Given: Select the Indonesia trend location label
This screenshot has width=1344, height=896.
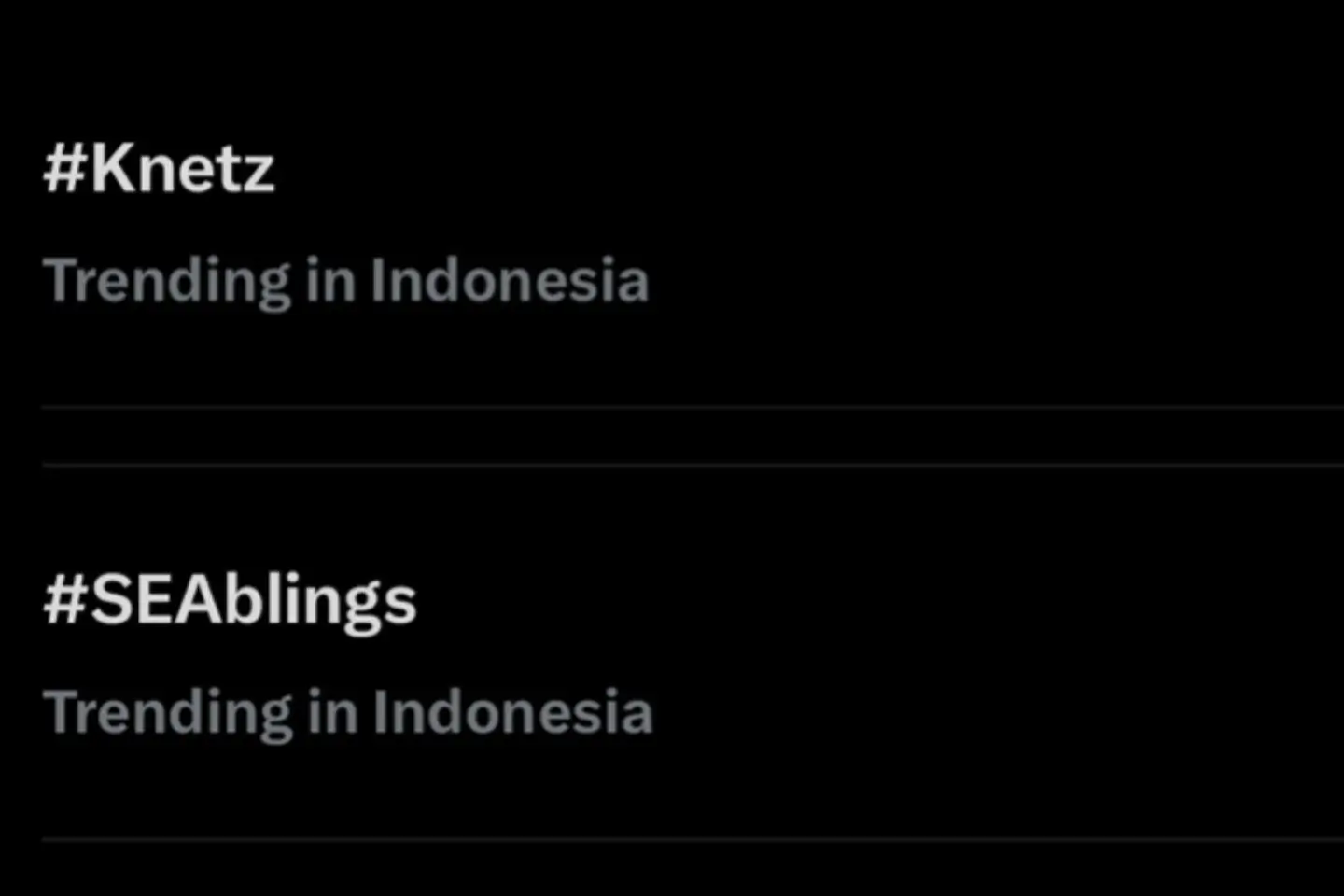Looking at the screenshot, I should click(x=346, y=279).
